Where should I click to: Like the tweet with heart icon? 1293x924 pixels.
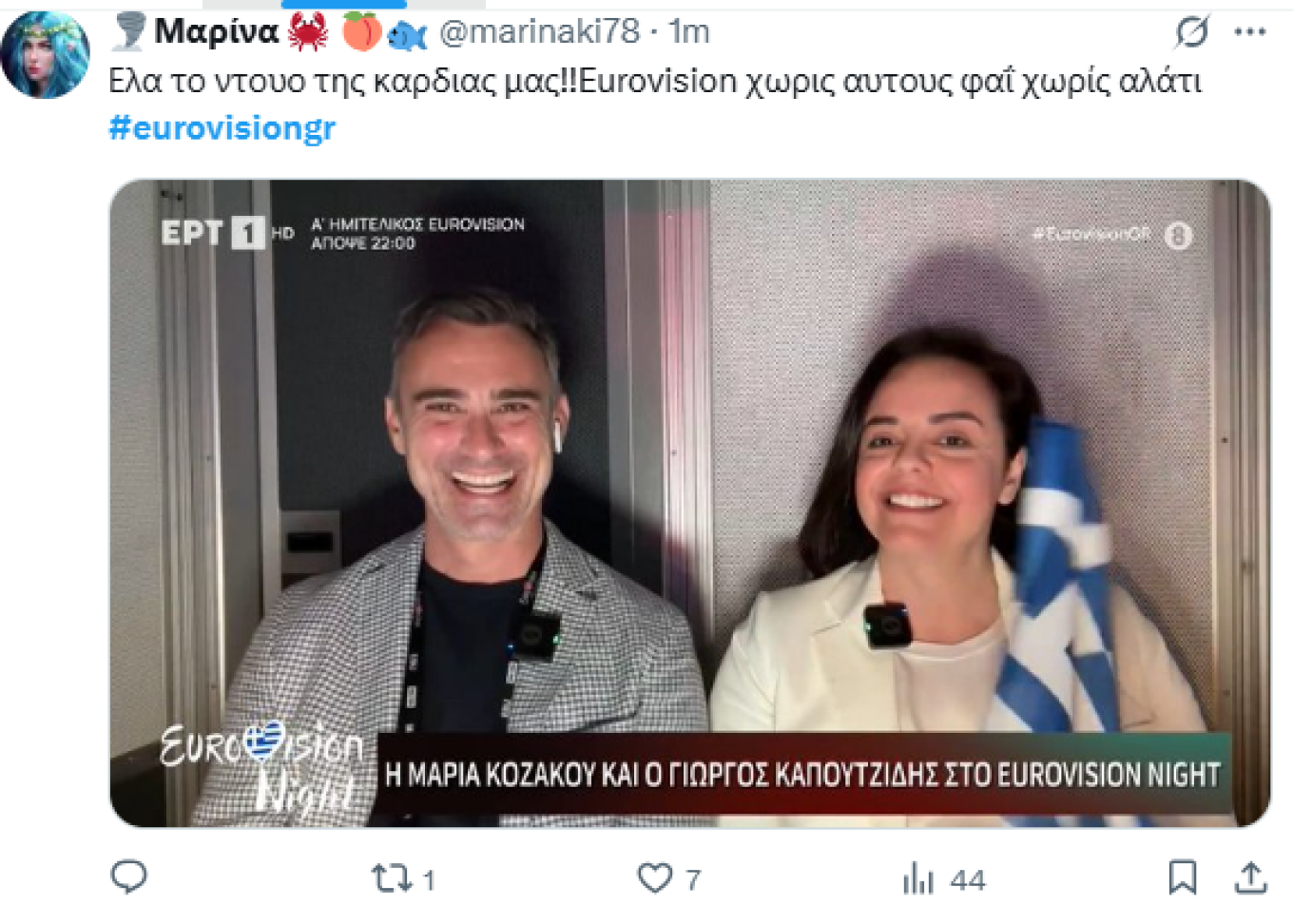point(654,877)
